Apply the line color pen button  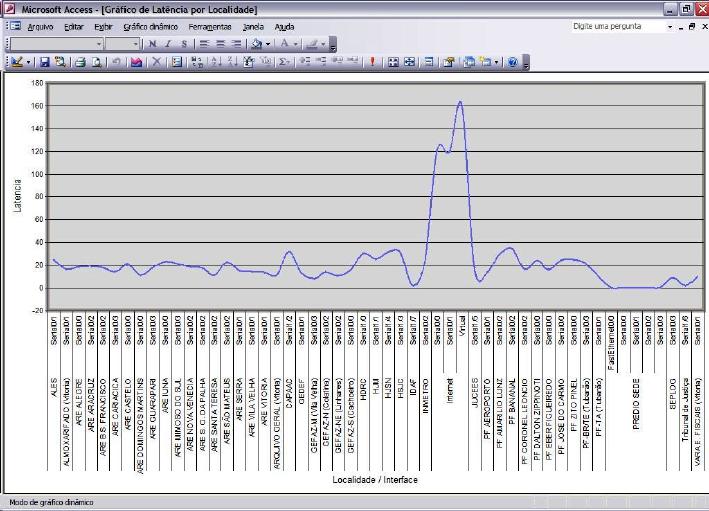pyautogui.click(x=312, y=44)
